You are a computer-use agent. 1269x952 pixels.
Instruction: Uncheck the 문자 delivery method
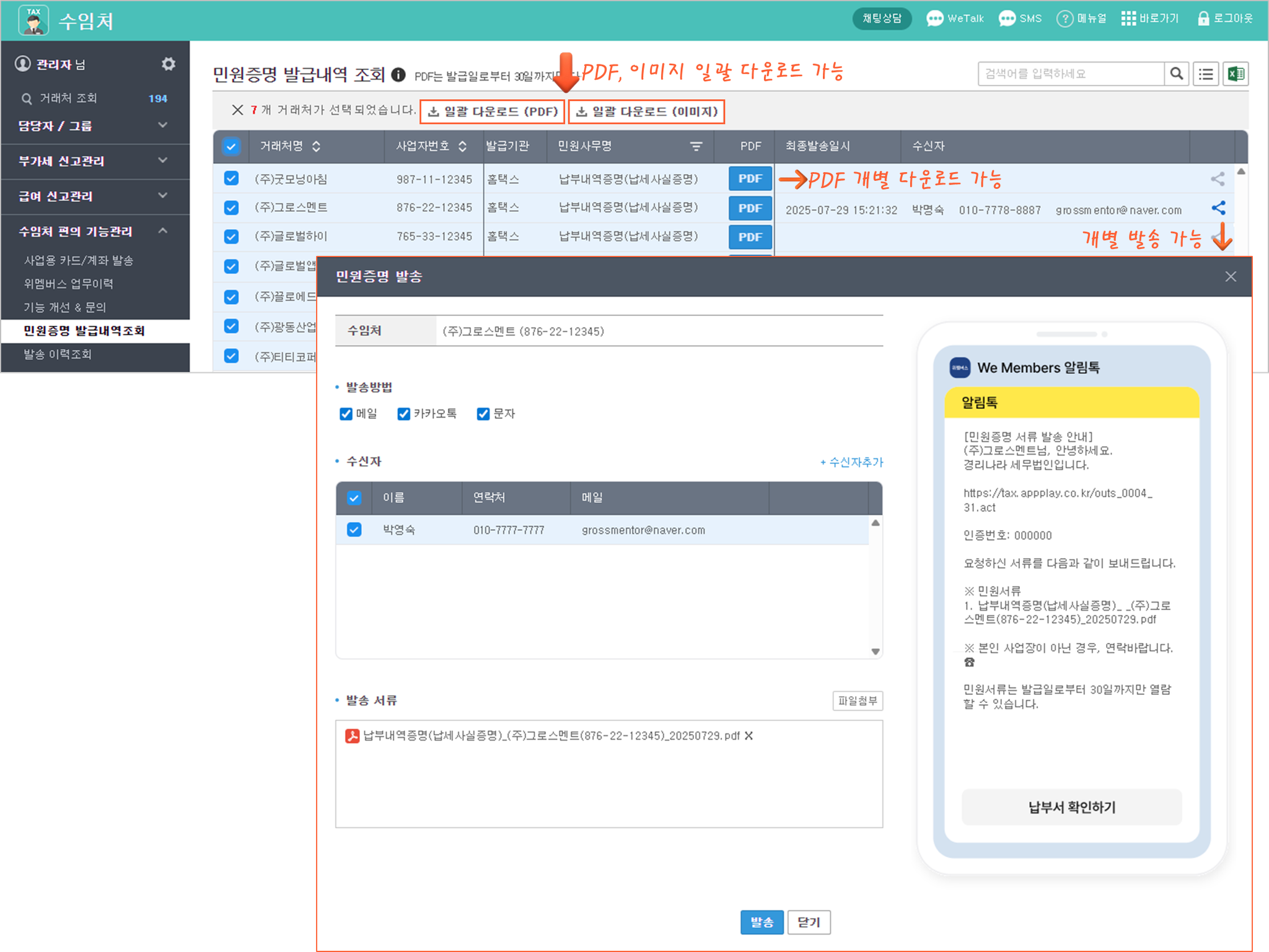click(x=483, y=414)
